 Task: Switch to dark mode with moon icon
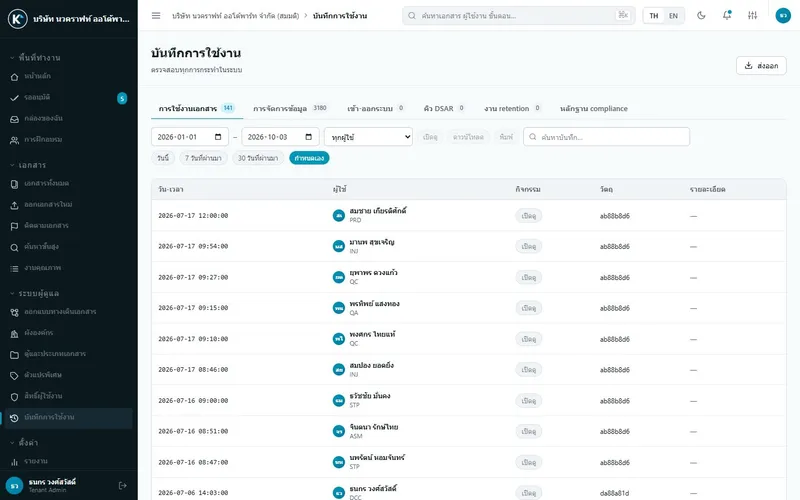coord(702,16)
